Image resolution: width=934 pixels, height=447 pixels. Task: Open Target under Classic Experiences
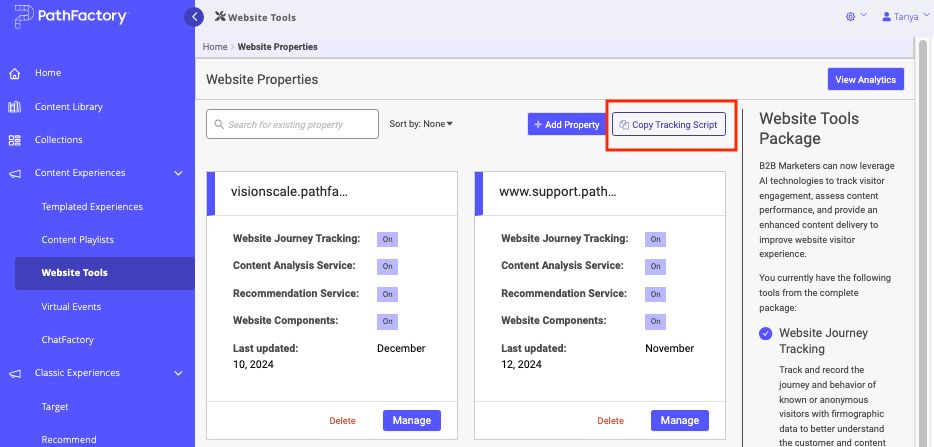55,407
